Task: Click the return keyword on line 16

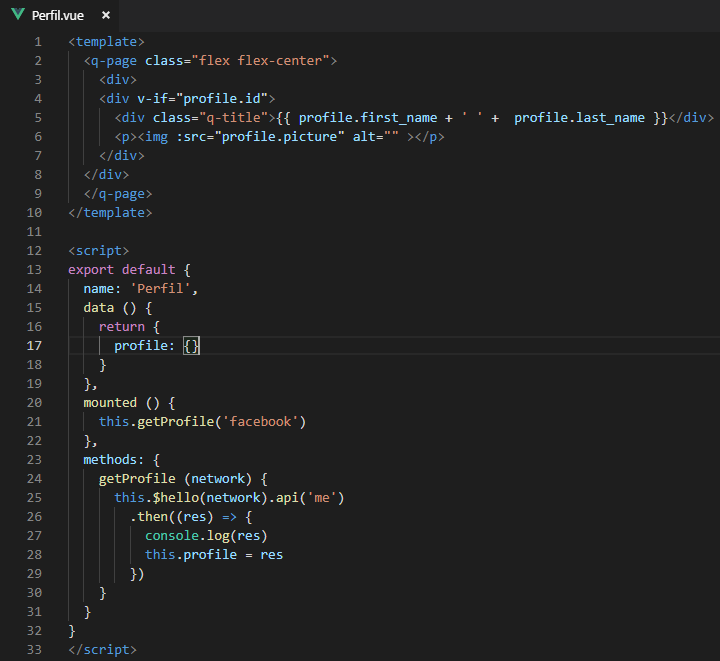Action: pyautogui.click(x=122, y=327)
